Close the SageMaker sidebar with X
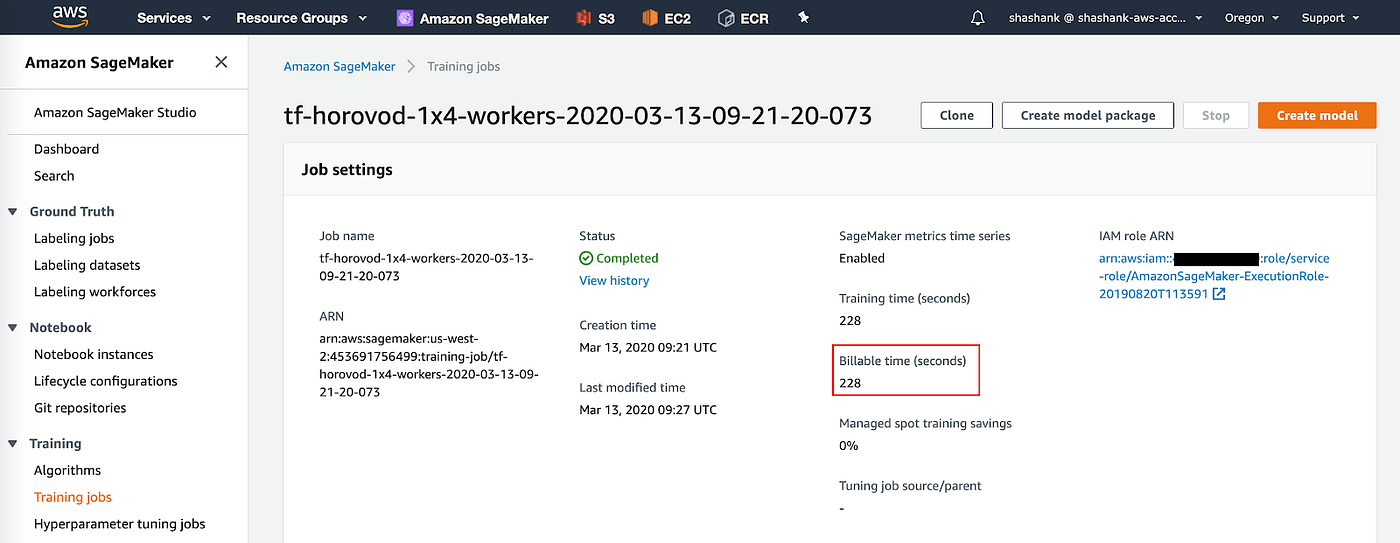The image size is (1400, 543). click(221, 62)
